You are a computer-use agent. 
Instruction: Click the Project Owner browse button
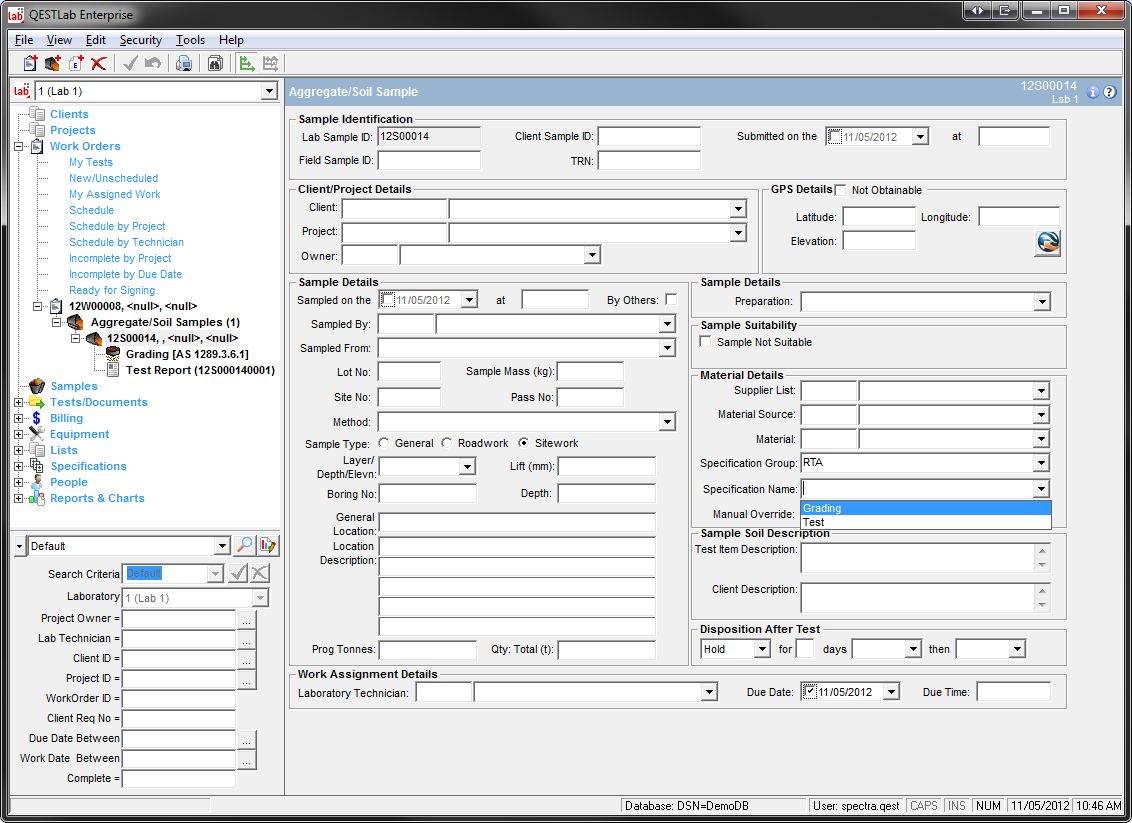[247, 619]
